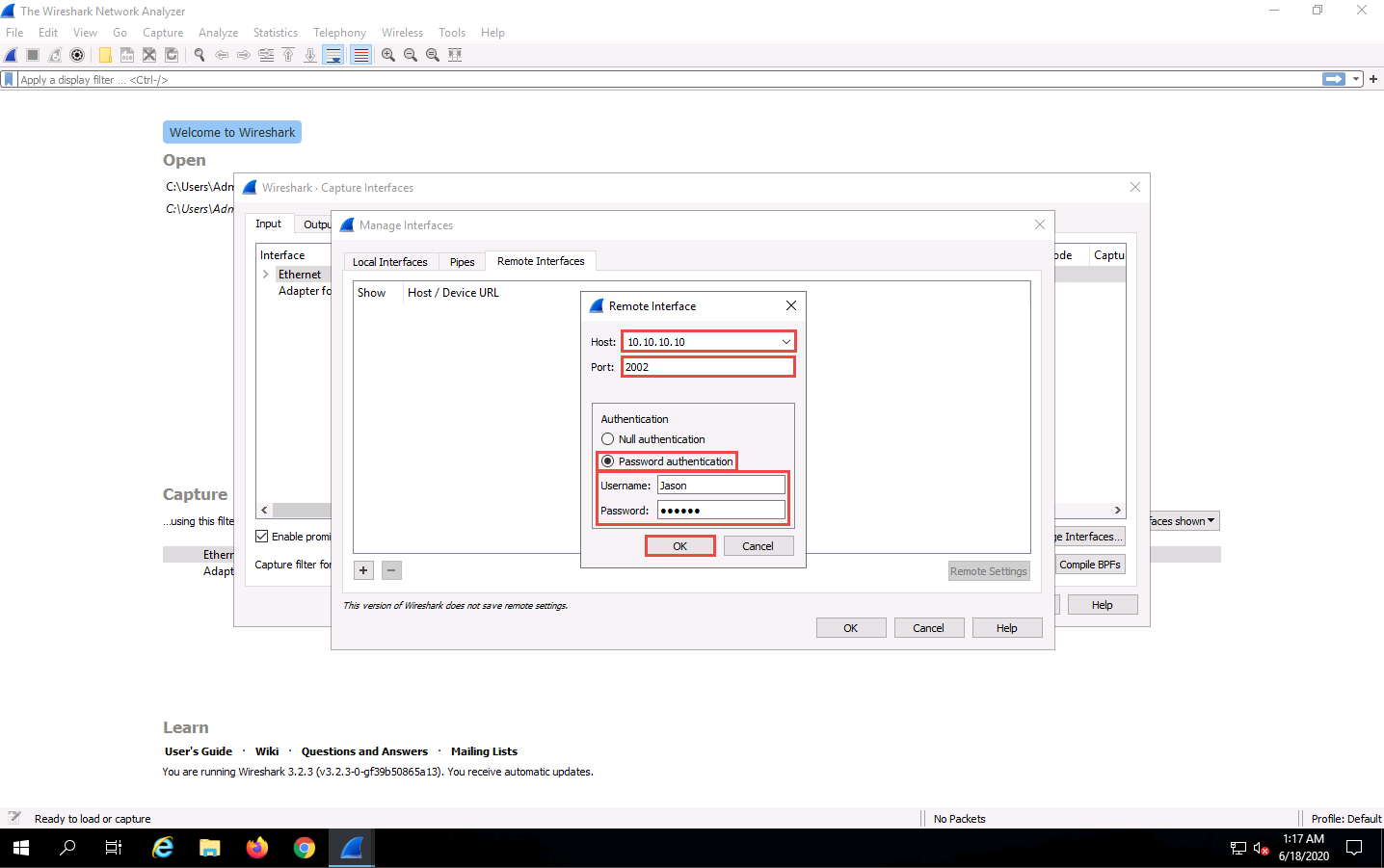Toggle auto-scroll during live capture icon

click(x=333, y=55)
